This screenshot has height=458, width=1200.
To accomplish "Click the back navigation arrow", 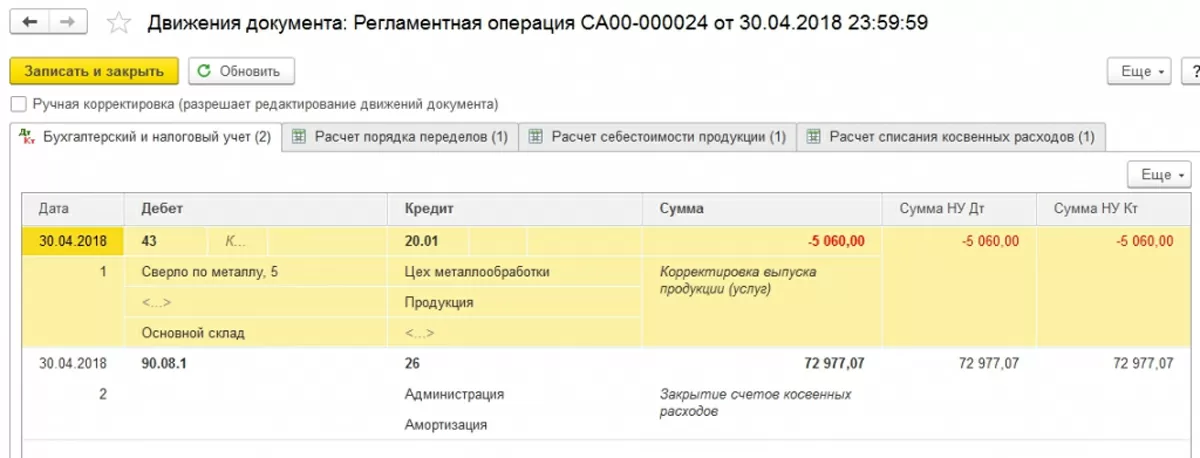I will click(32, 22).
